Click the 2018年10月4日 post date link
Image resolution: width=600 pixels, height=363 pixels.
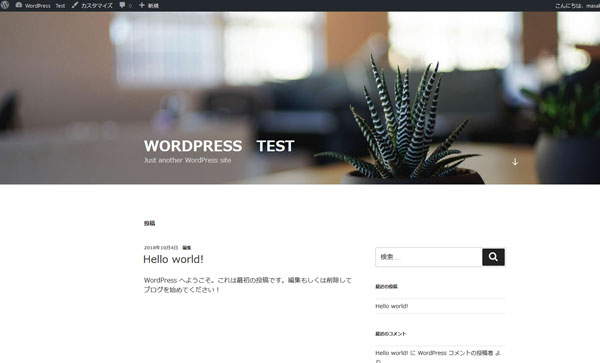pos(161,247)
